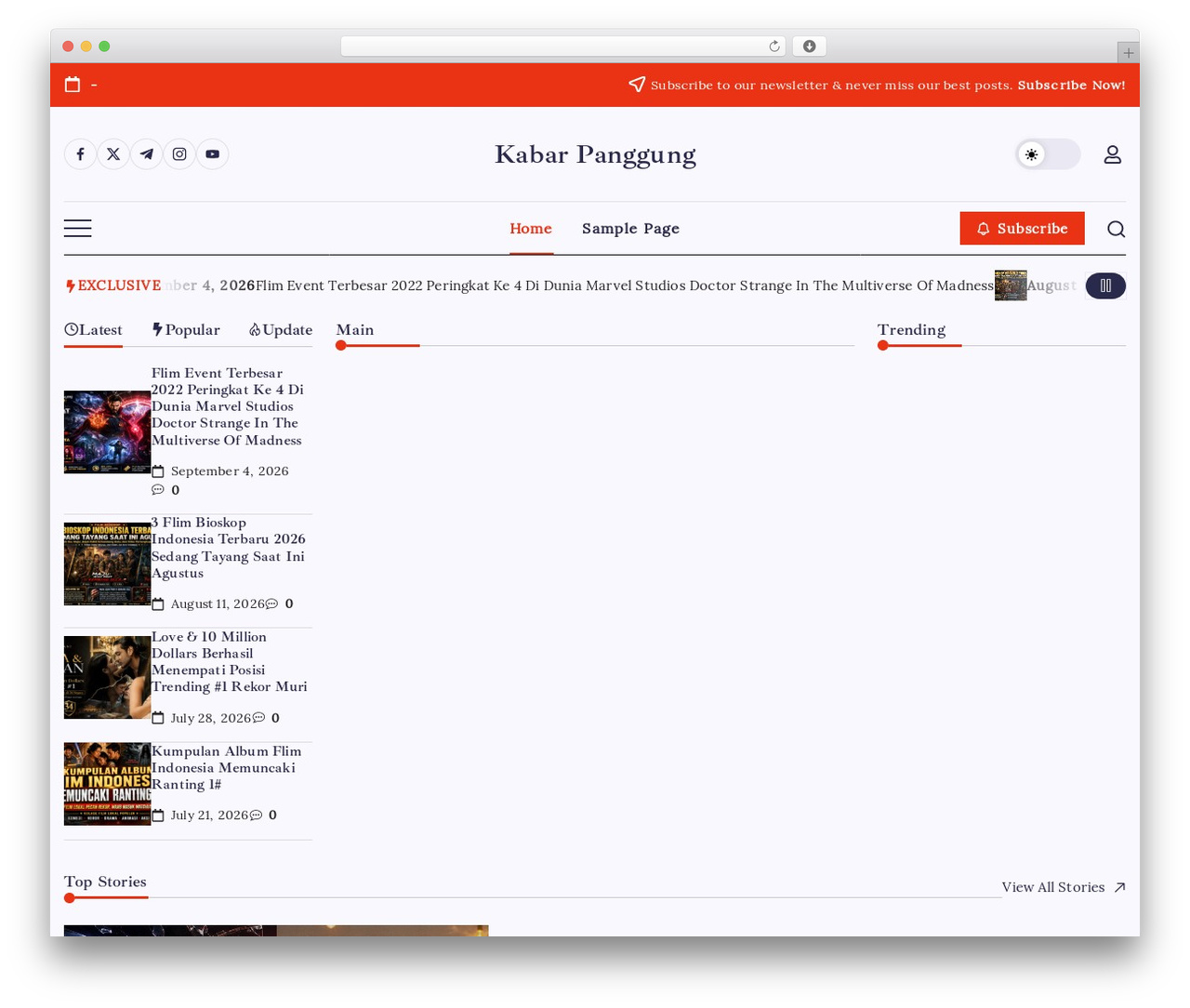Screen dimensions: 1190x1008
Task: Click the EXCLUSIVE lightning label
Action: coord(113,285)
